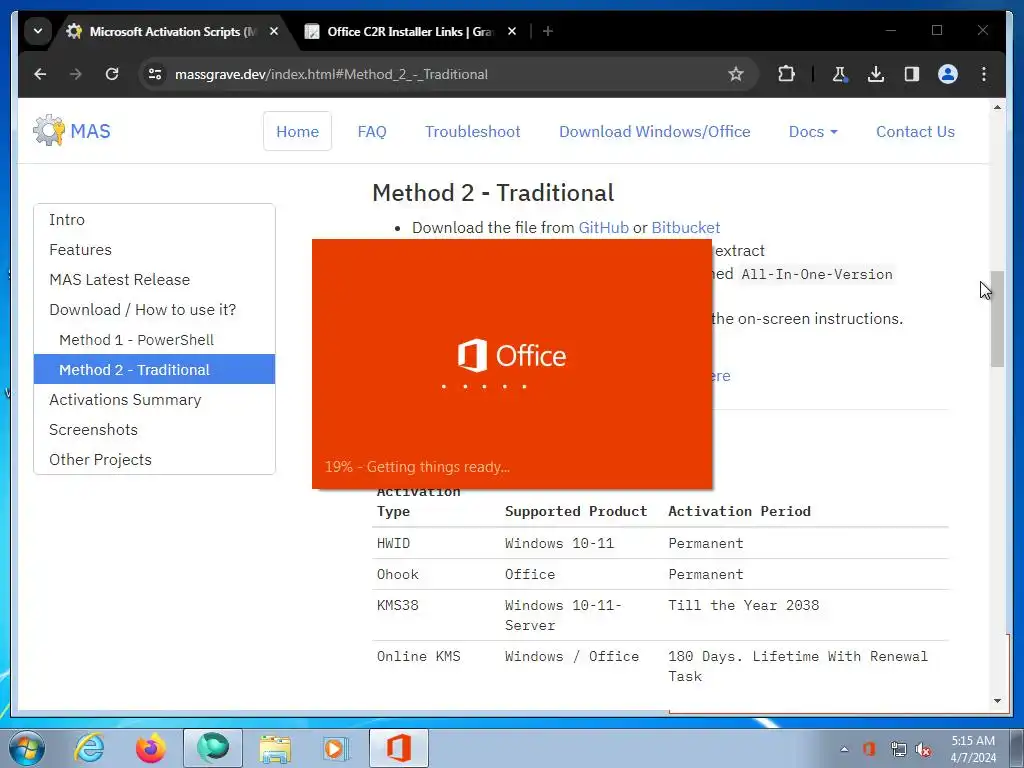Launch Internet Explorer from taskbar
Image resolution: width=1024 pixels, height=768 pixels.
89,748
